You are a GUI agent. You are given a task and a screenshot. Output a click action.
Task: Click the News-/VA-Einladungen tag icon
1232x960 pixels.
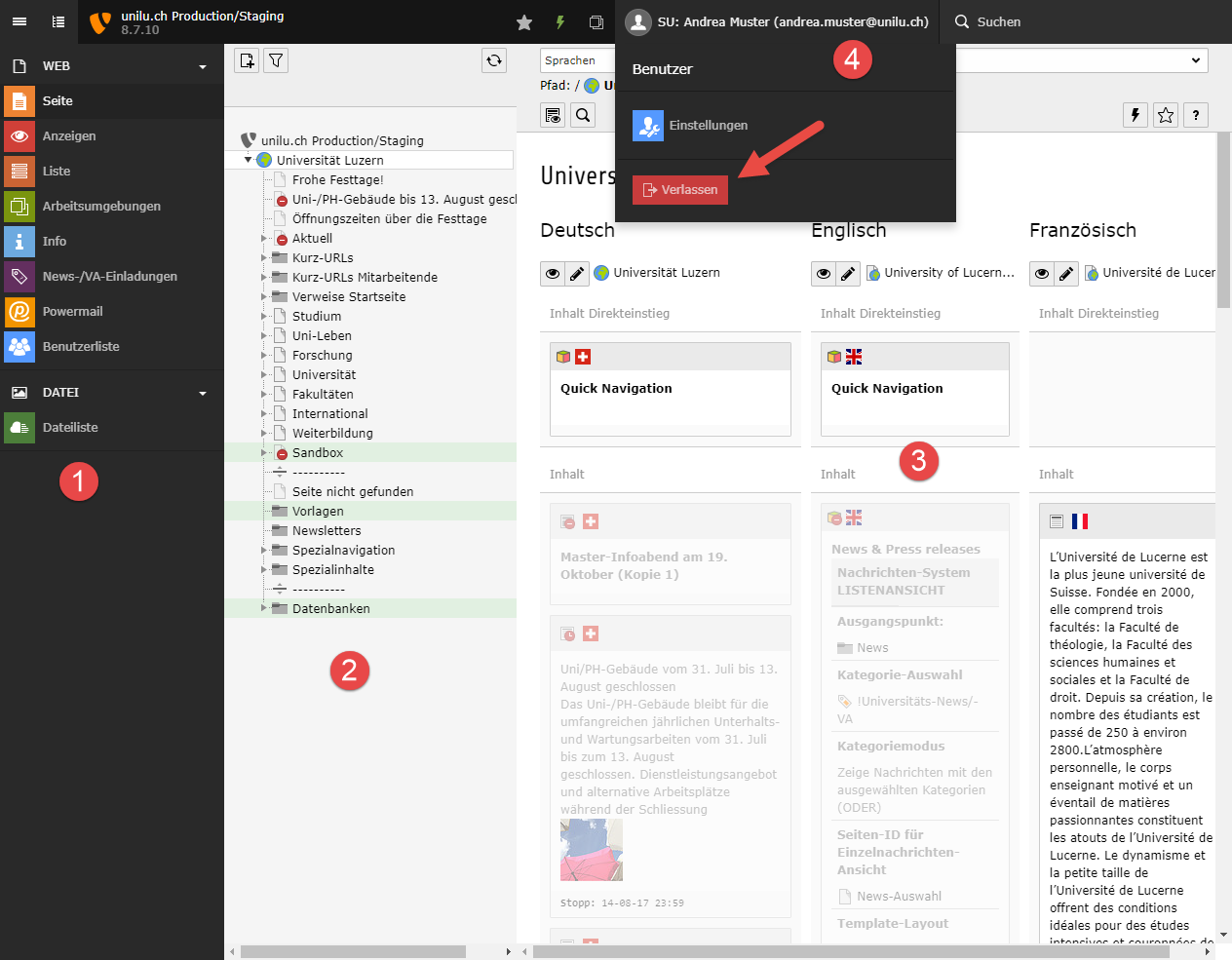coord(19,277)
